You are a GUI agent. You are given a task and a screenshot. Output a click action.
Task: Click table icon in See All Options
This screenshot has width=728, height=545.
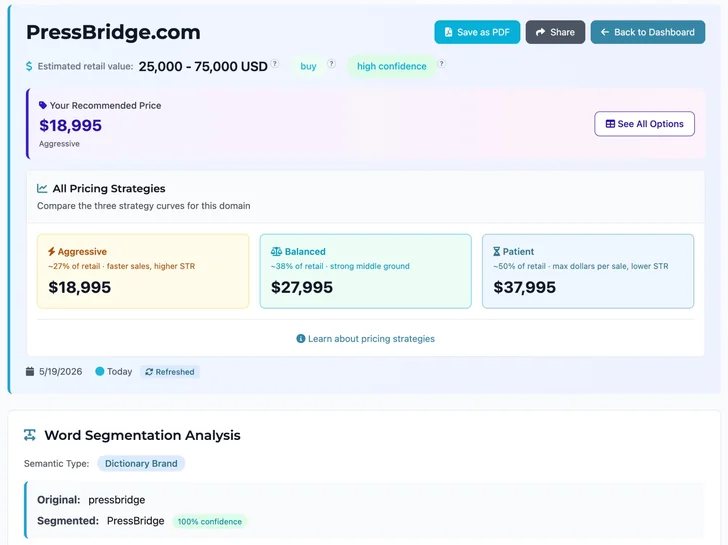point(611,124)
